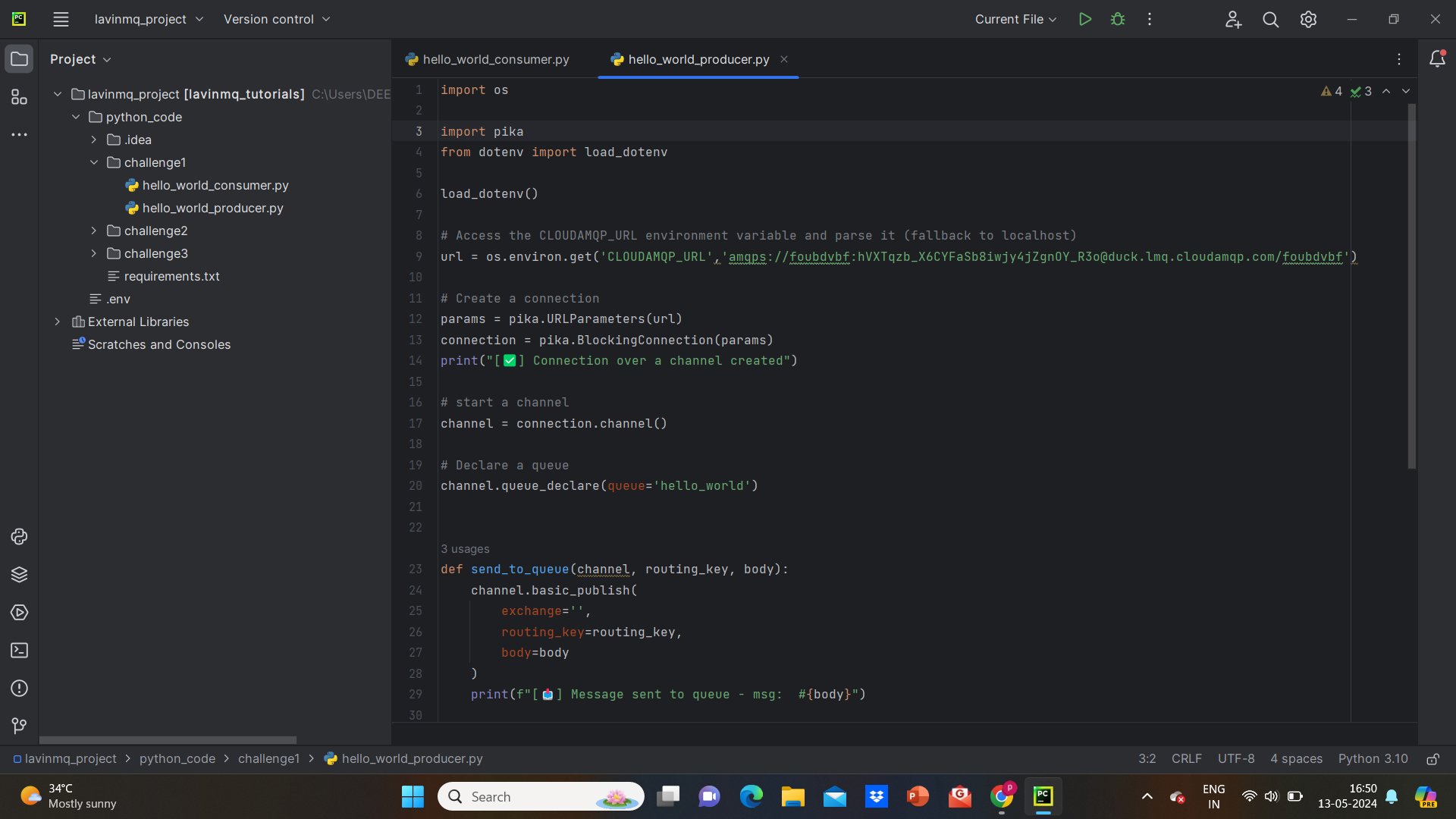
Task: Open Windows taskbar Search box
Action: pos(541,796)
